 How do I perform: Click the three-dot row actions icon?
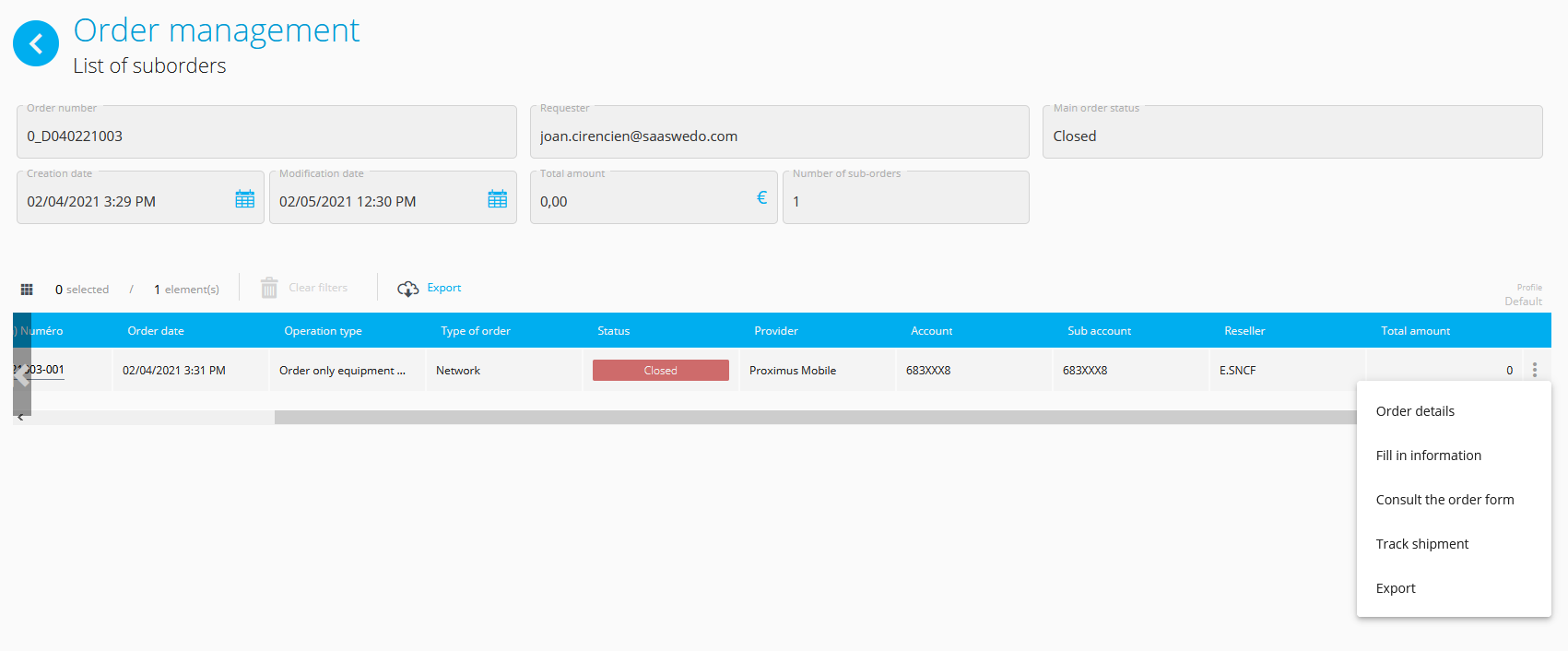[1535, 370]
